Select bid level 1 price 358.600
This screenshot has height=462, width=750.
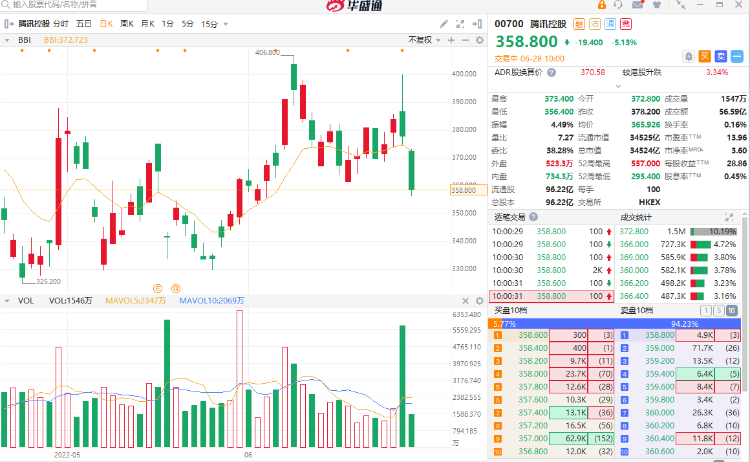[533, 336]
